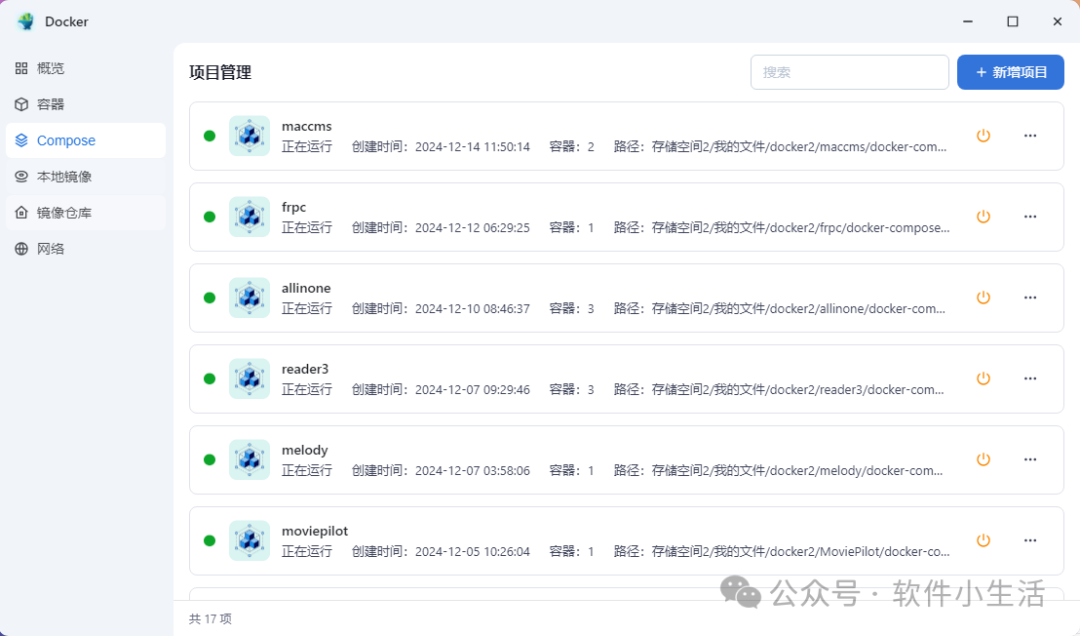The height and width of the screenshot is (636, 1080).
Task: Click the maccms project cube icon
Action: click(249, 136)
